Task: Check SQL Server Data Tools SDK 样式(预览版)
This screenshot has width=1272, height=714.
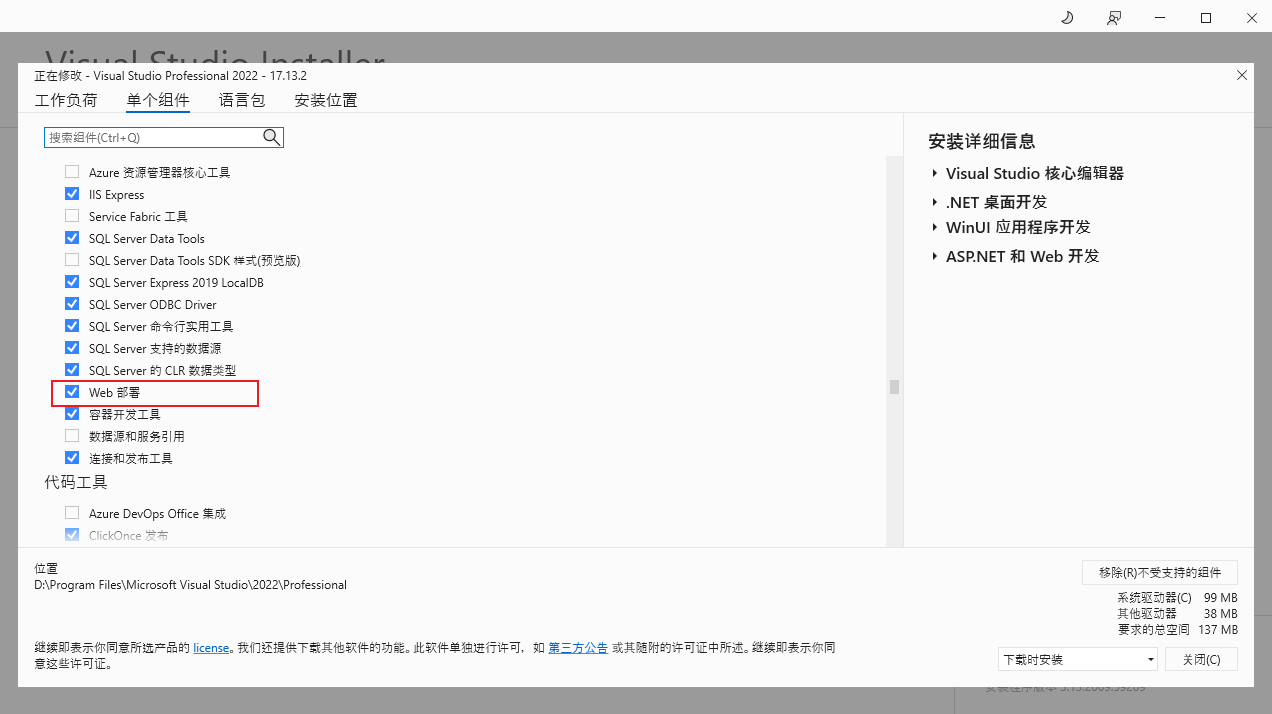Action: coord(72,260)
